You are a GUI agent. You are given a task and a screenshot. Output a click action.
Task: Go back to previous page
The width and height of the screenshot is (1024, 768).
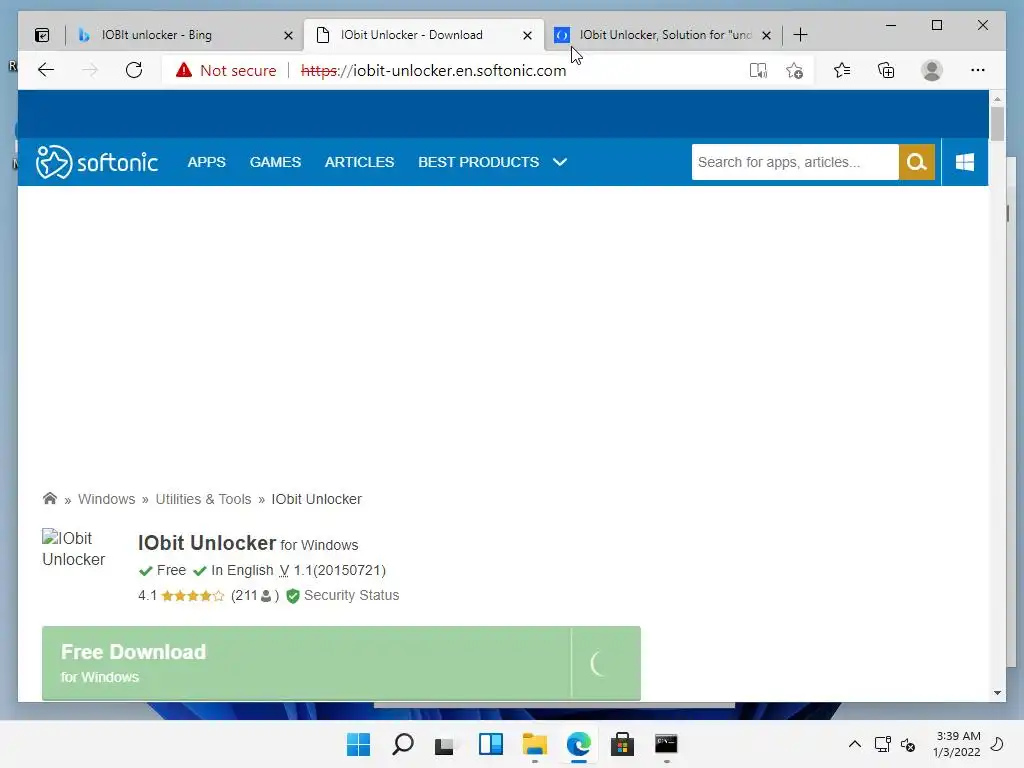coord(46,70)
